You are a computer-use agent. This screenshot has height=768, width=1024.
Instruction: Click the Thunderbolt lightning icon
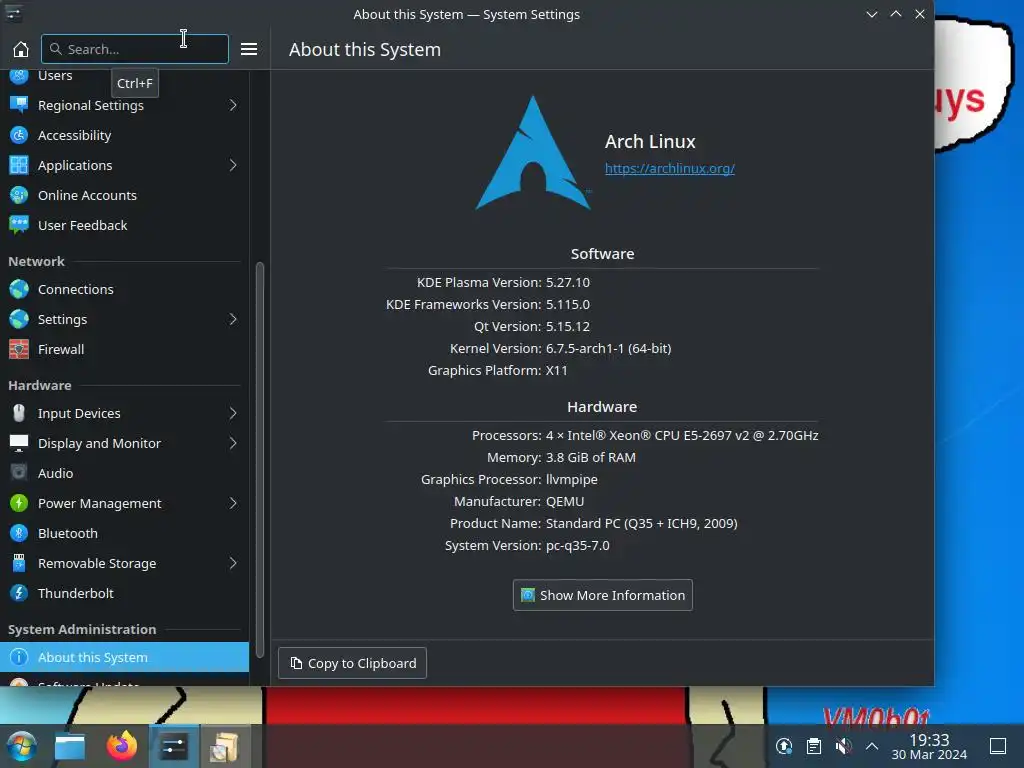click(19, 594)
